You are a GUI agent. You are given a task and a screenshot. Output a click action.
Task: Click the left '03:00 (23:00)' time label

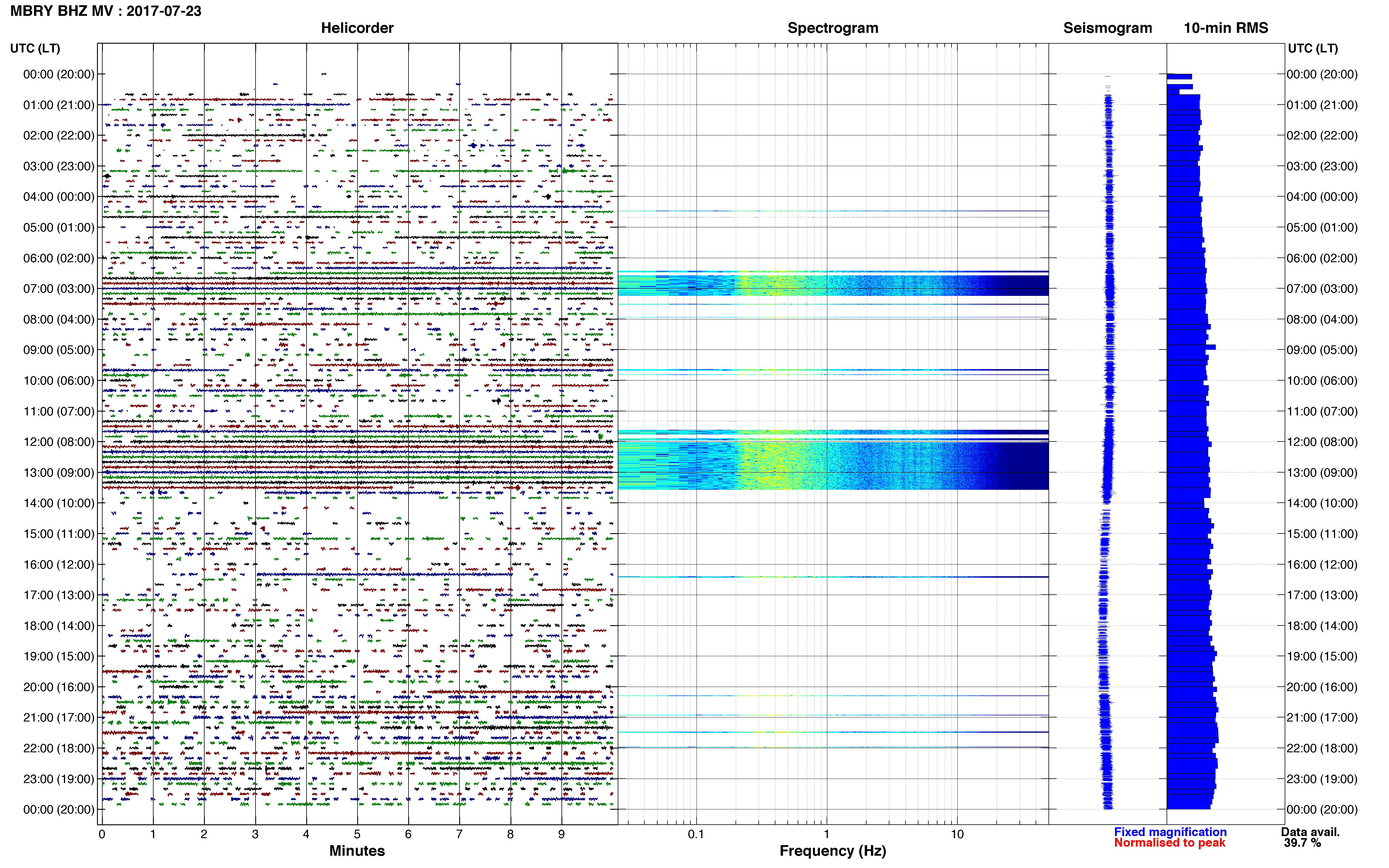[59, 166]
